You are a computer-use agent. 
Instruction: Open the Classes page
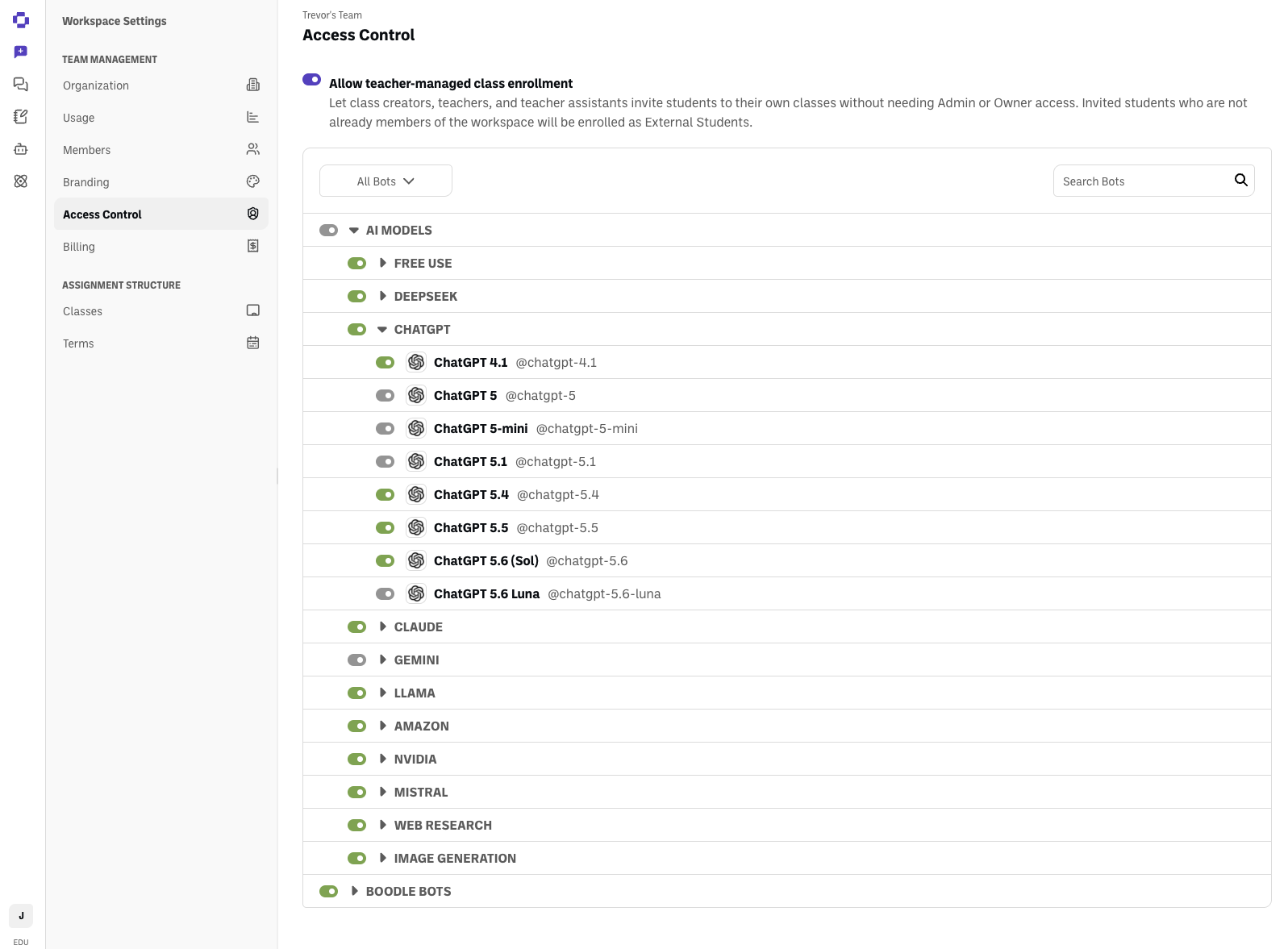click(x=161, y=310)
